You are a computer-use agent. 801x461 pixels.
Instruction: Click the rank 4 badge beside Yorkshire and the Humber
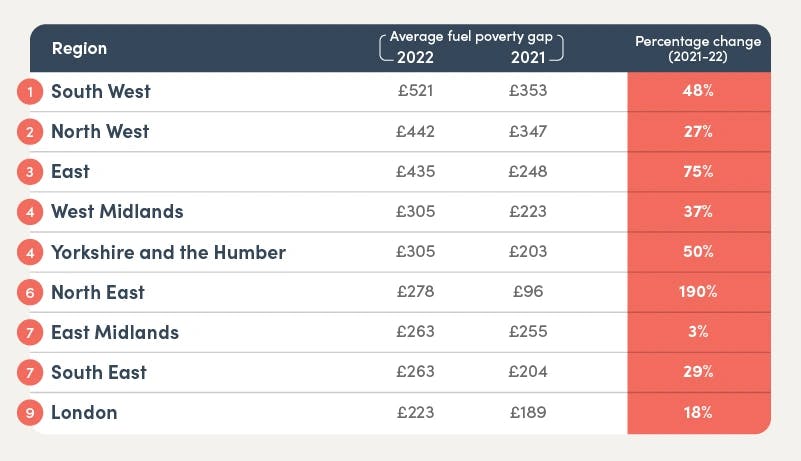click(x=30, y=252)
